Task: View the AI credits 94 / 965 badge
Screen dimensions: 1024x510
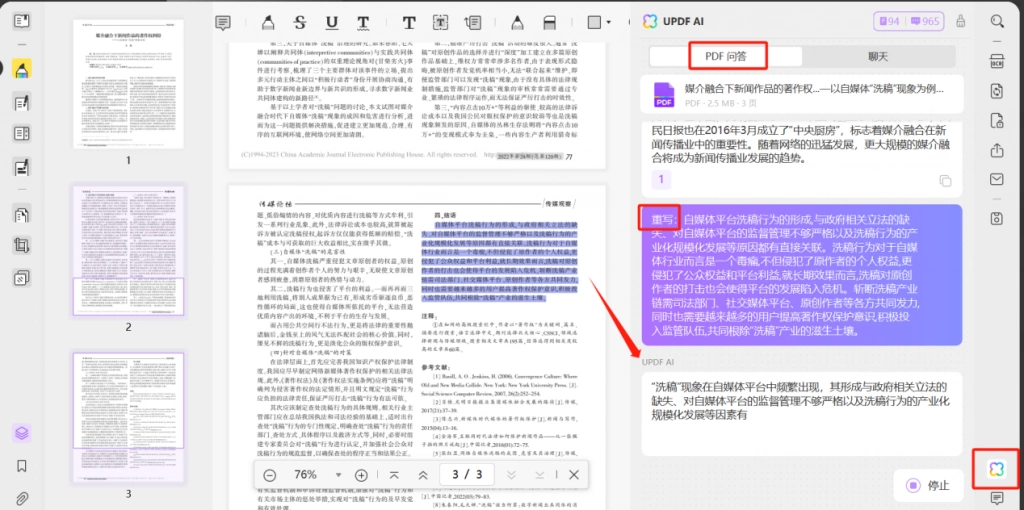Action: (910, 22)
